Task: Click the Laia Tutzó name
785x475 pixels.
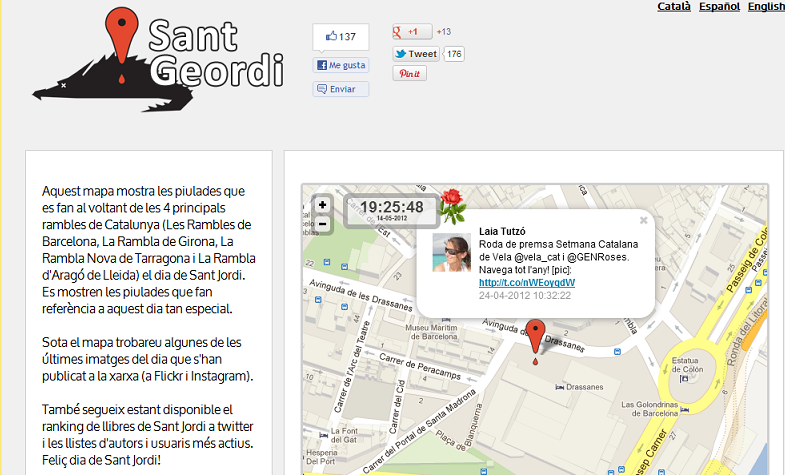Action: [502, 231]
